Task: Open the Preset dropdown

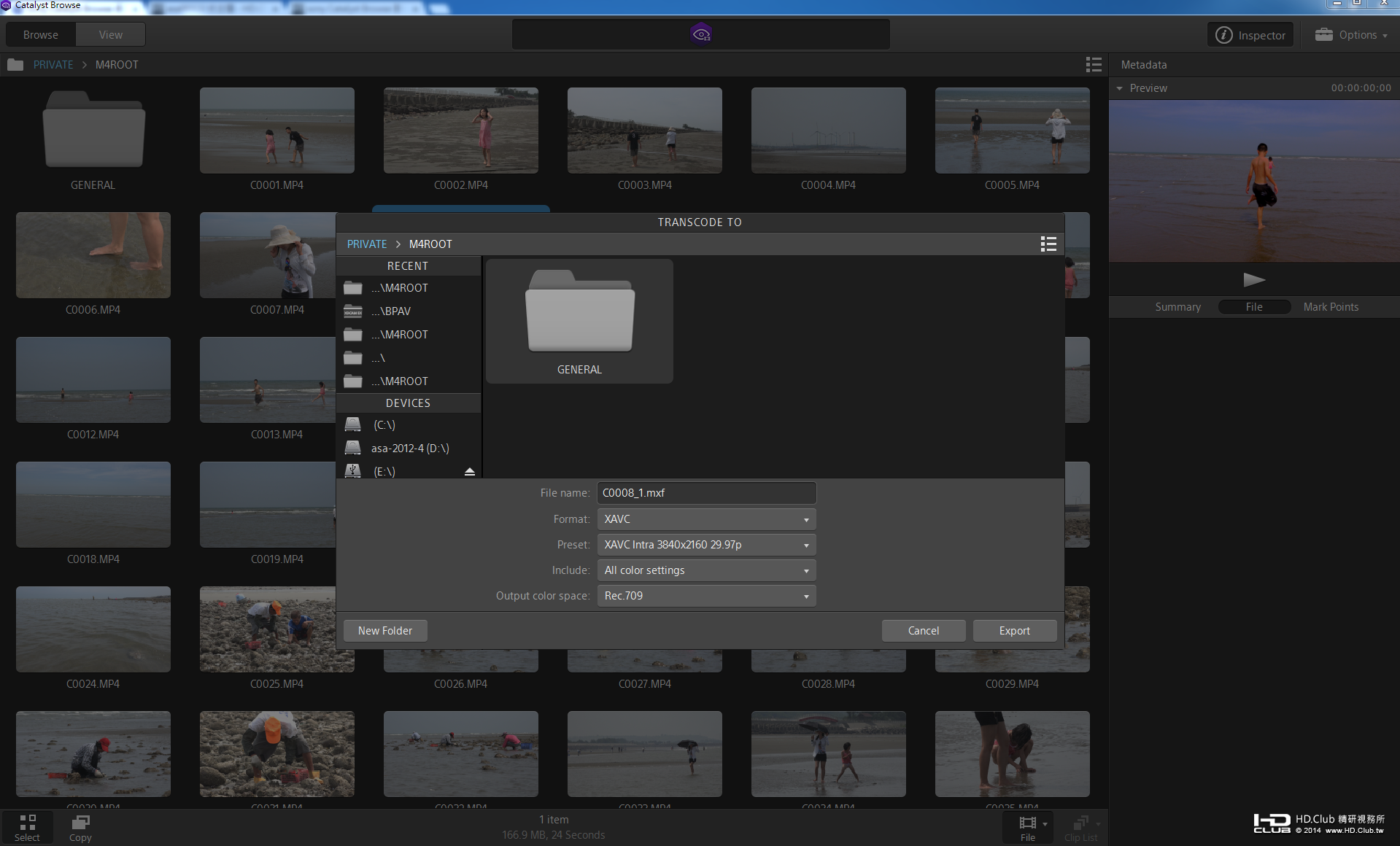Action: pyautogui.click(x=706, y=545)
